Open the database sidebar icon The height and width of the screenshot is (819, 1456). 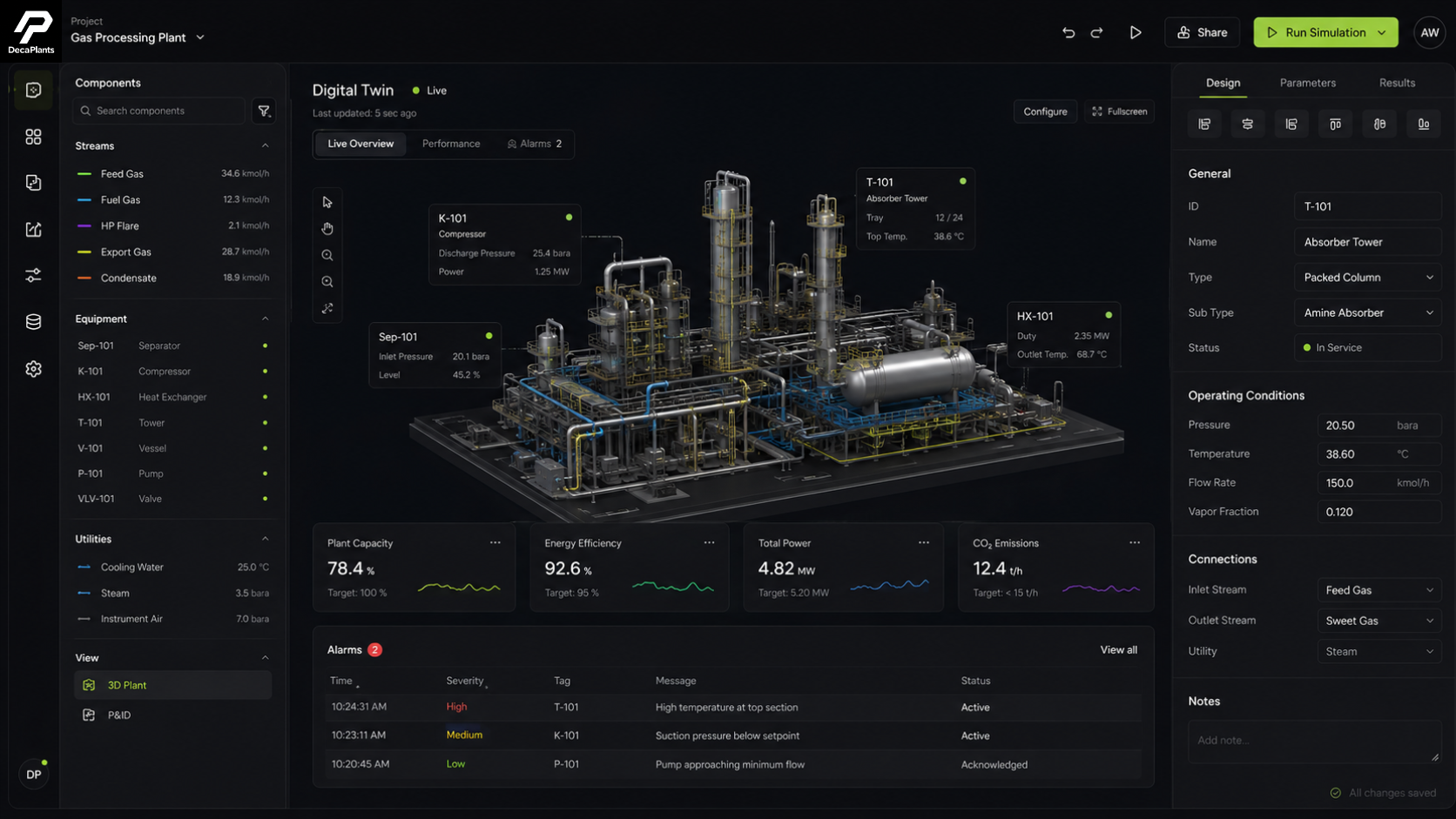(33, 322)
